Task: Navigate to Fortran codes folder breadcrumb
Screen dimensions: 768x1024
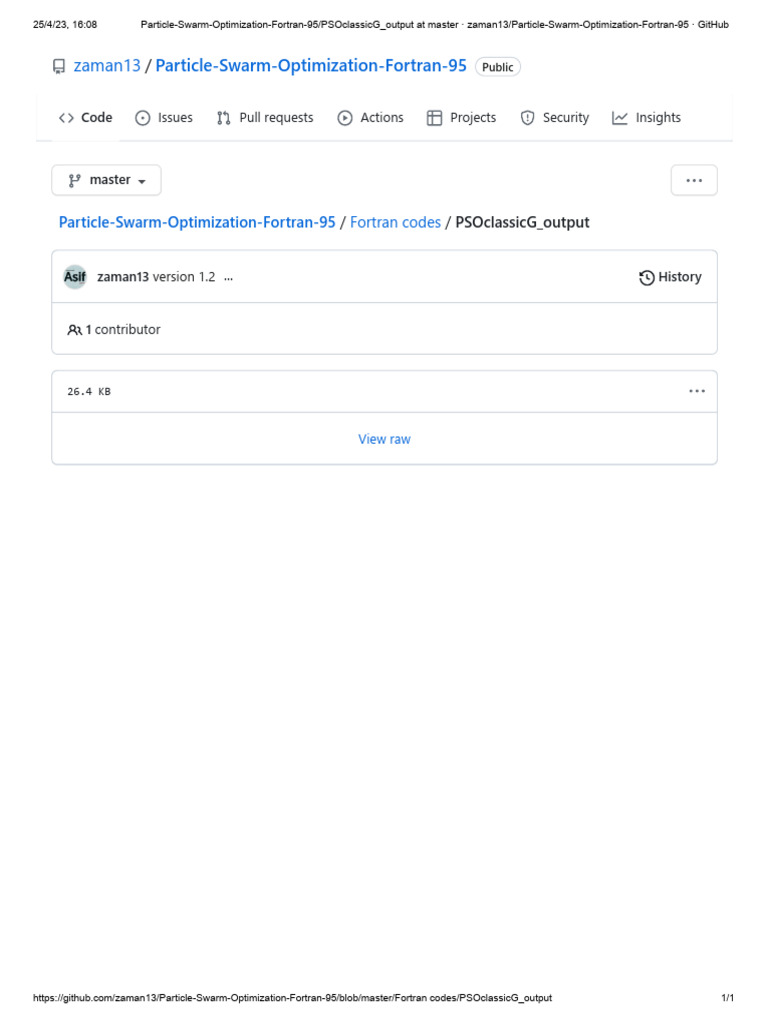Action: [395, 222]
